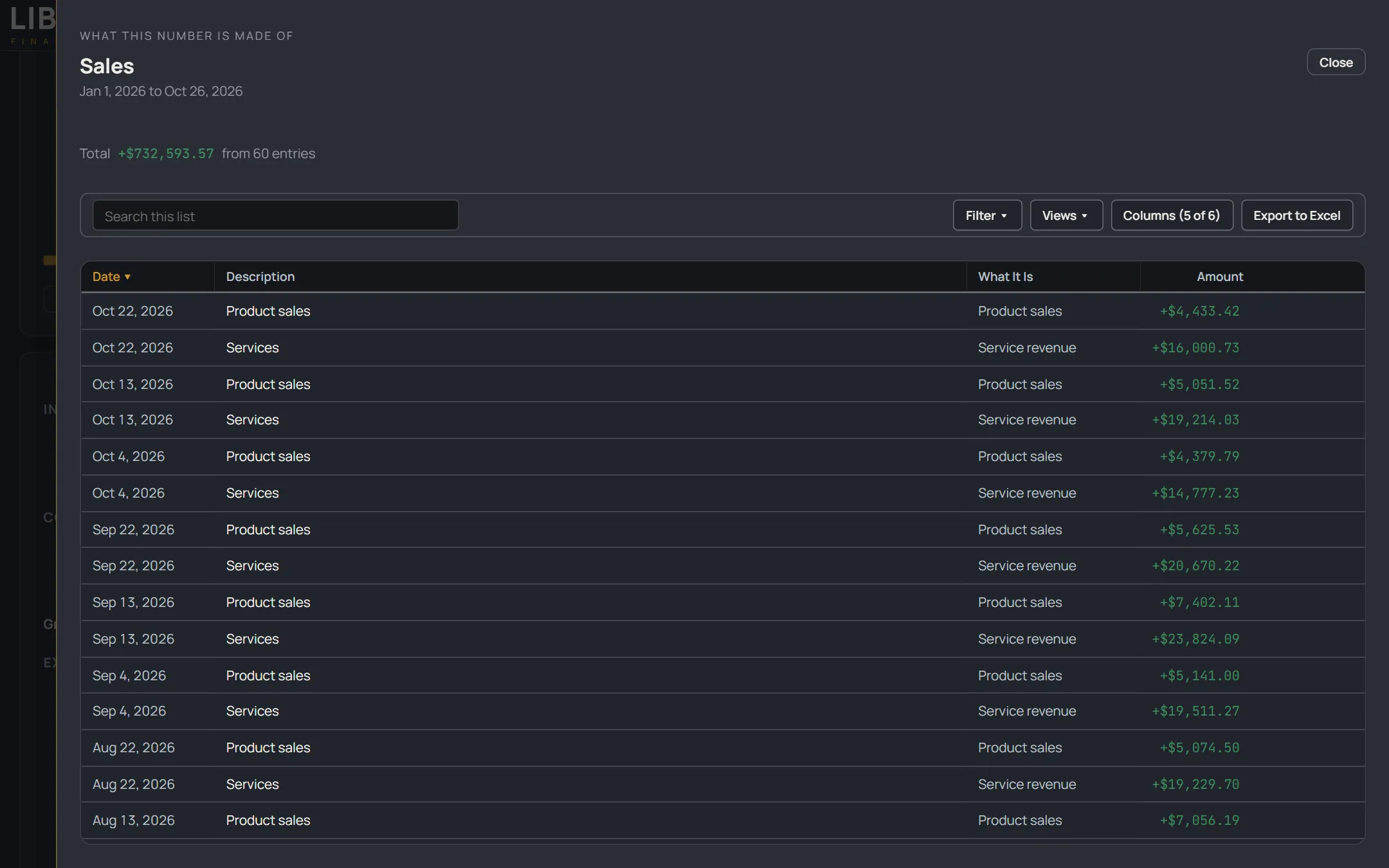Screen dimensions: 1389x868
Task: Select the +$14,777.23 amount
Action: pyautogui.click(x=1195, y=493)
